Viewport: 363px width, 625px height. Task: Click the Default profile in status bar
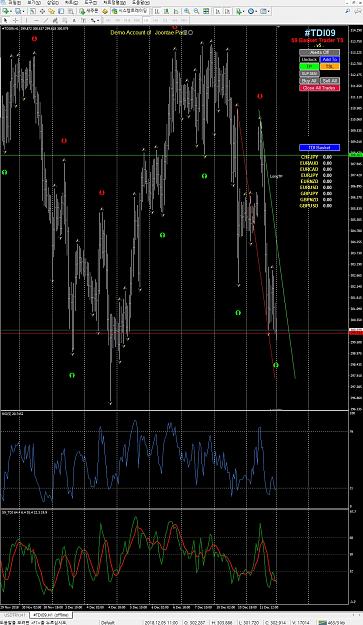(108, 623)
